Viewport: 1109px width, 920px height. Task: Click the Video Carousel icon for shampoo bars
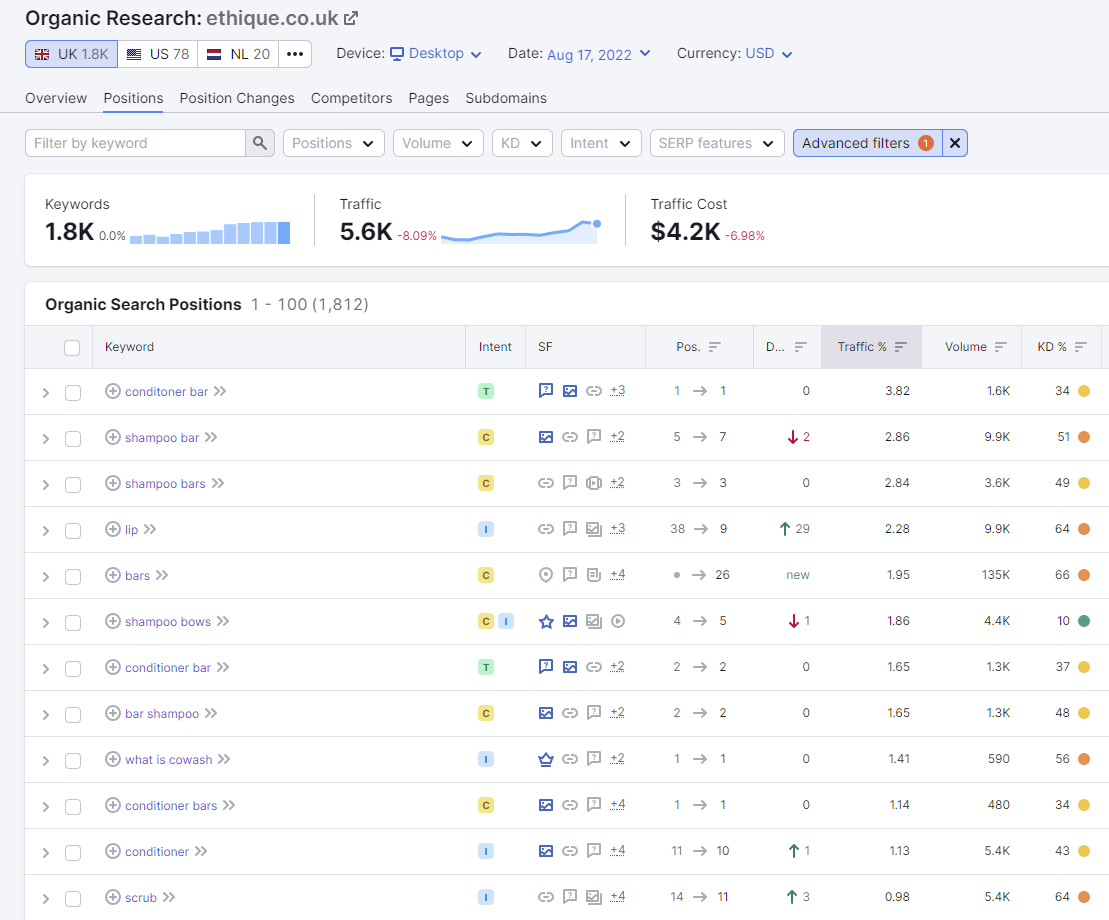(594, 483)
